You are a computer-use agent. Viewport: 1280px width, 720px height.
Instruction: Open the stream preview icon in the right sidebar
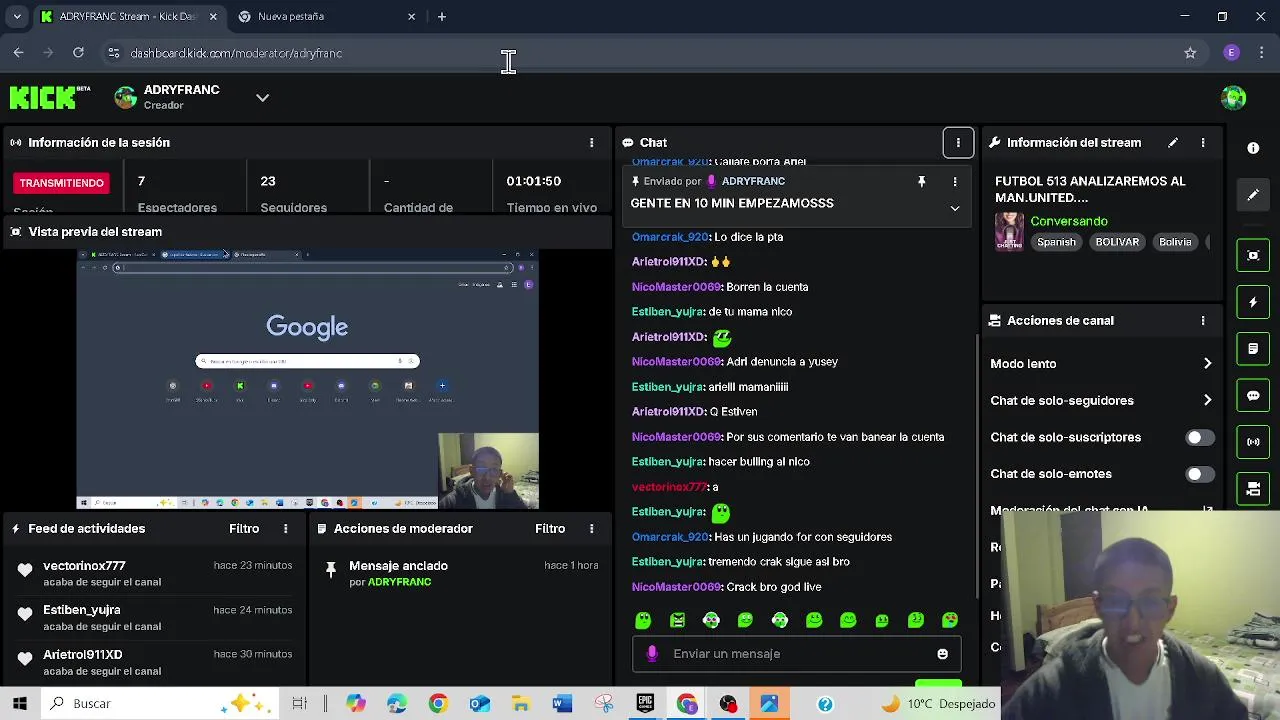(x=1253, y=255)
